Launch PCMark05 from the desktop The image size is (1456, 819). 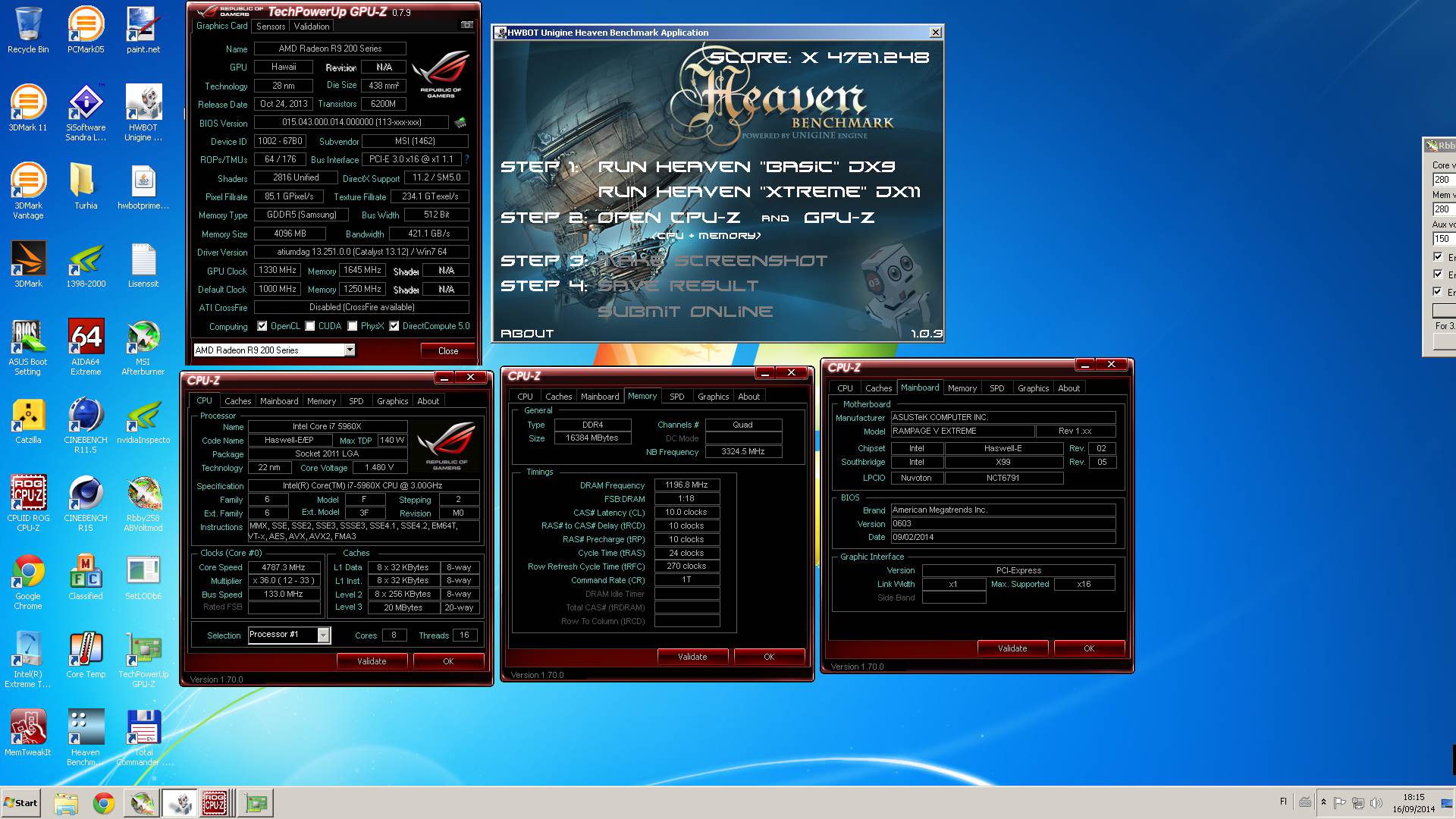86,30
